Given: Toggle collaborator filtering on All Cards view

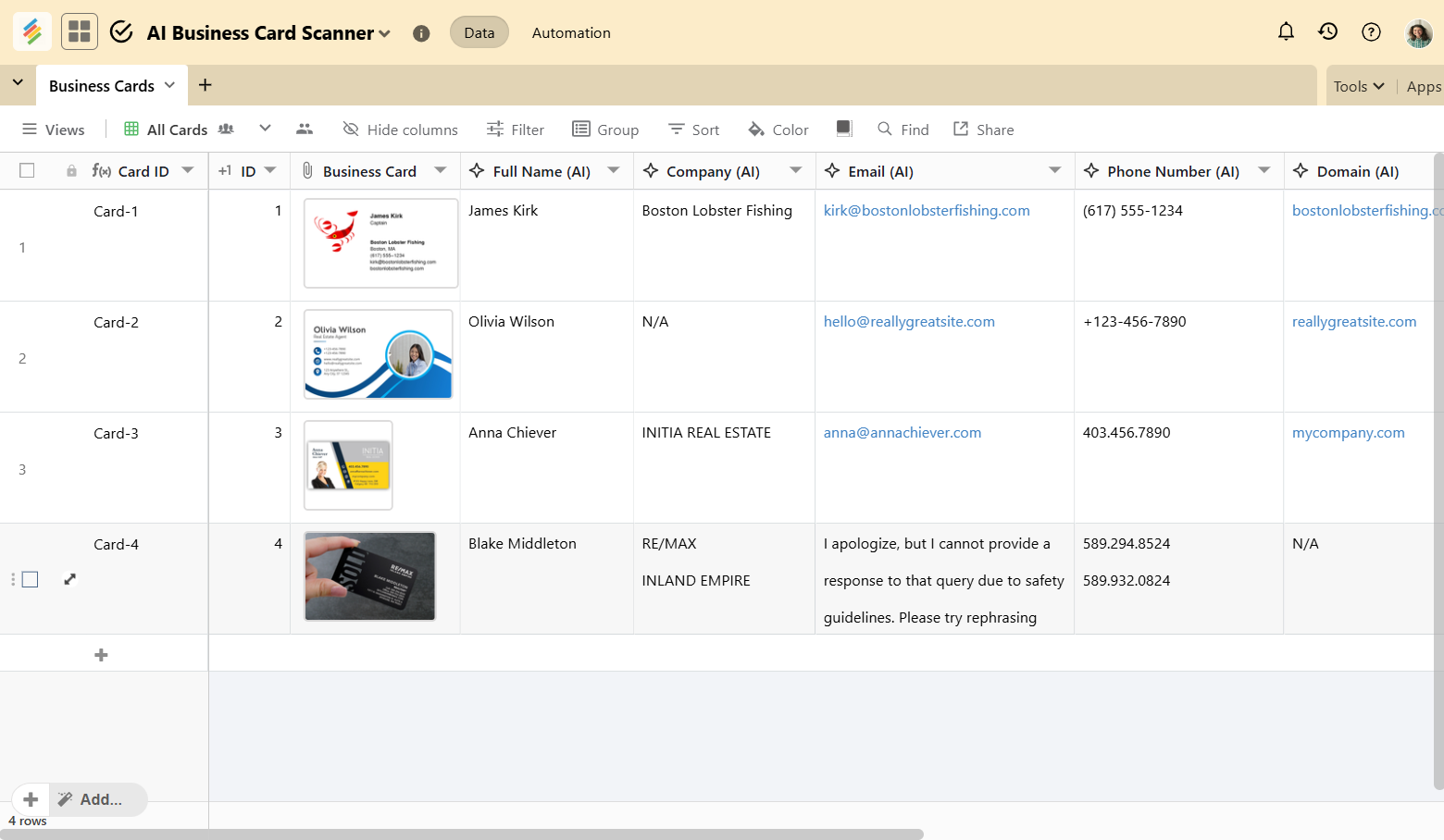Looking at the screenshot, I should pos(226,130).
